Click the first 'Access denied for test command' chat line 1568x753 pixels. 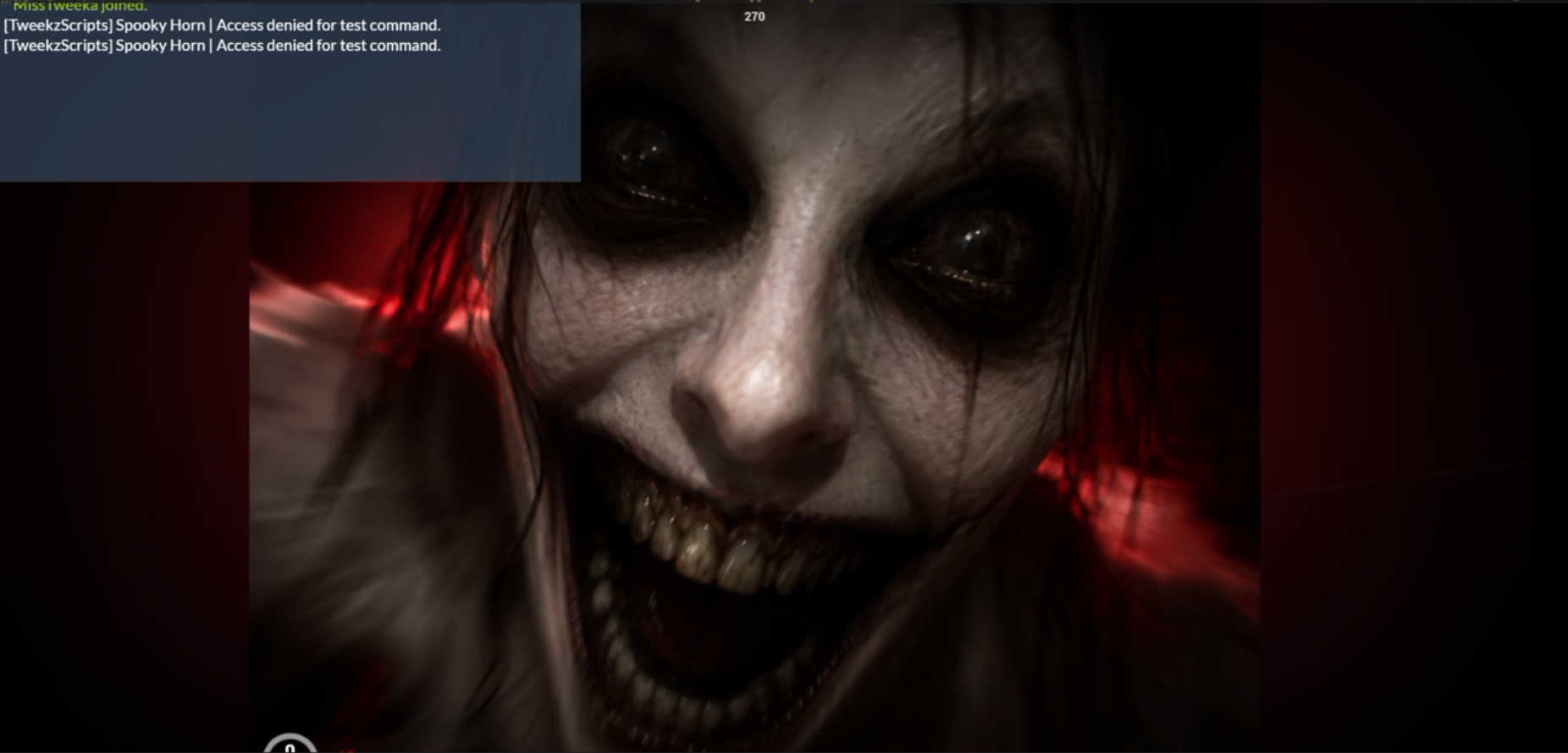coord(222,25)
